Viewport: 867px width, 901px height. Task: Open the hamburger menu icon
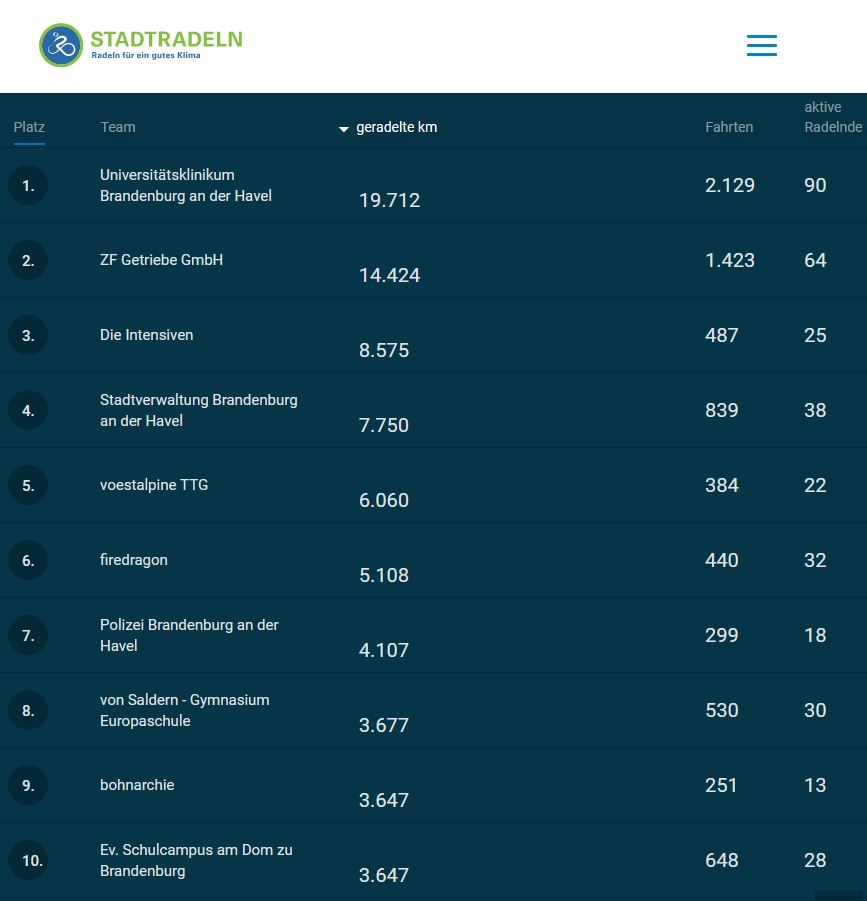pos(761,46)
